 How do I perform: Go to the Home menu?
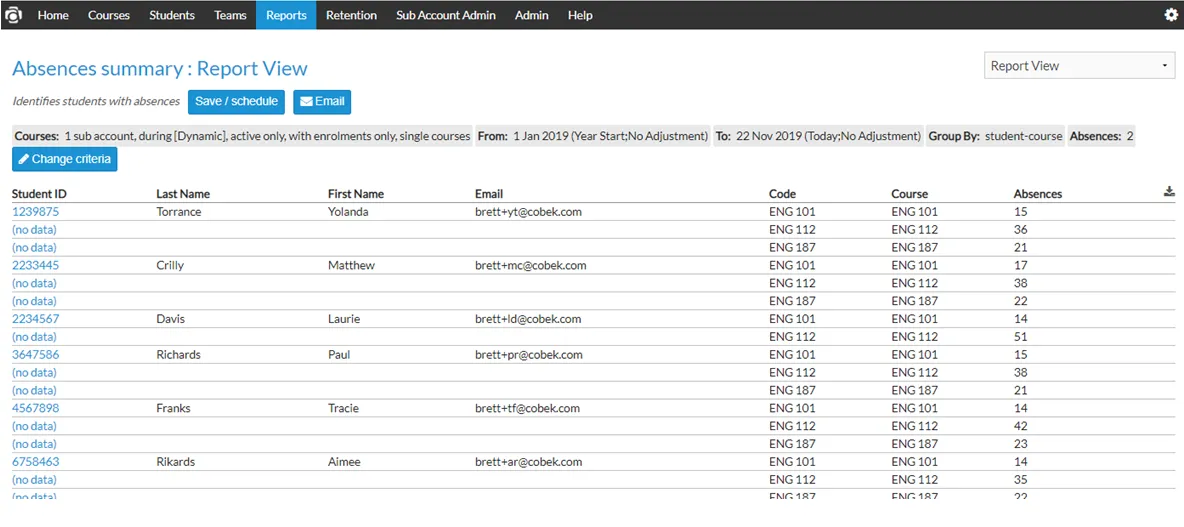pos(53,15)
